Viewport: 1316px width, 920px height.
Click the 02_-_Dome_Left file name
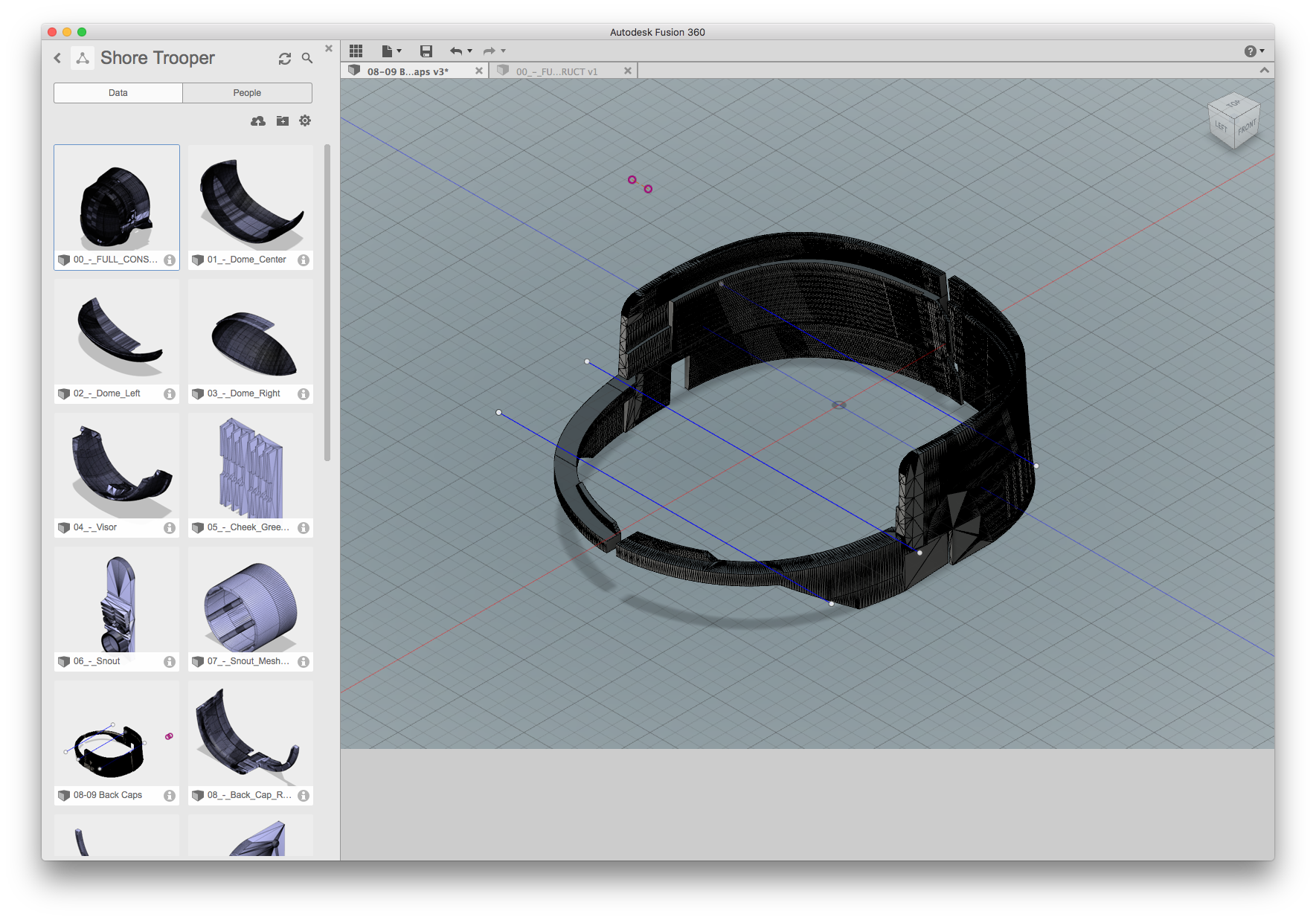point(107,393)
